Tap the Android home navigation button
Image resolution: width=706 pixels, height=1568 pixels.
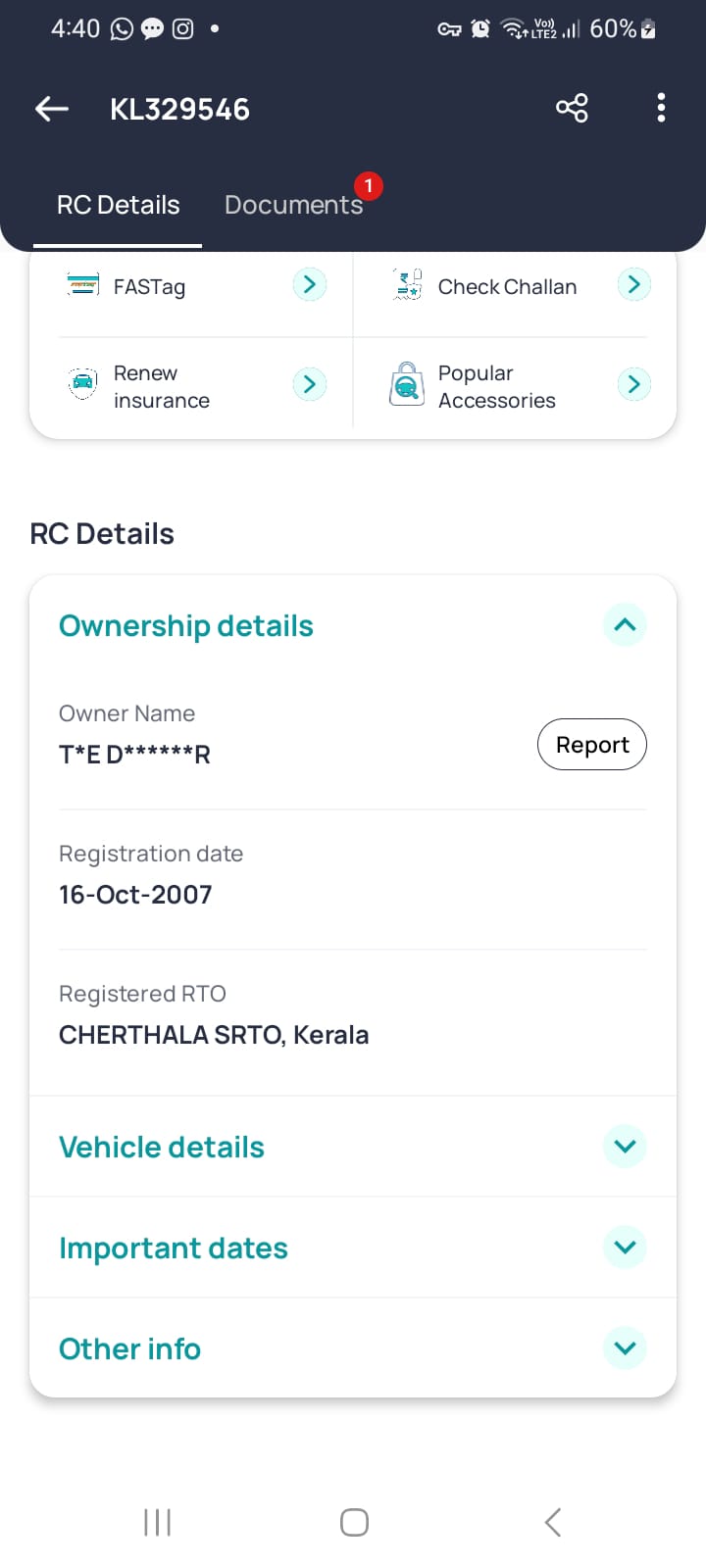point(354,1522)
